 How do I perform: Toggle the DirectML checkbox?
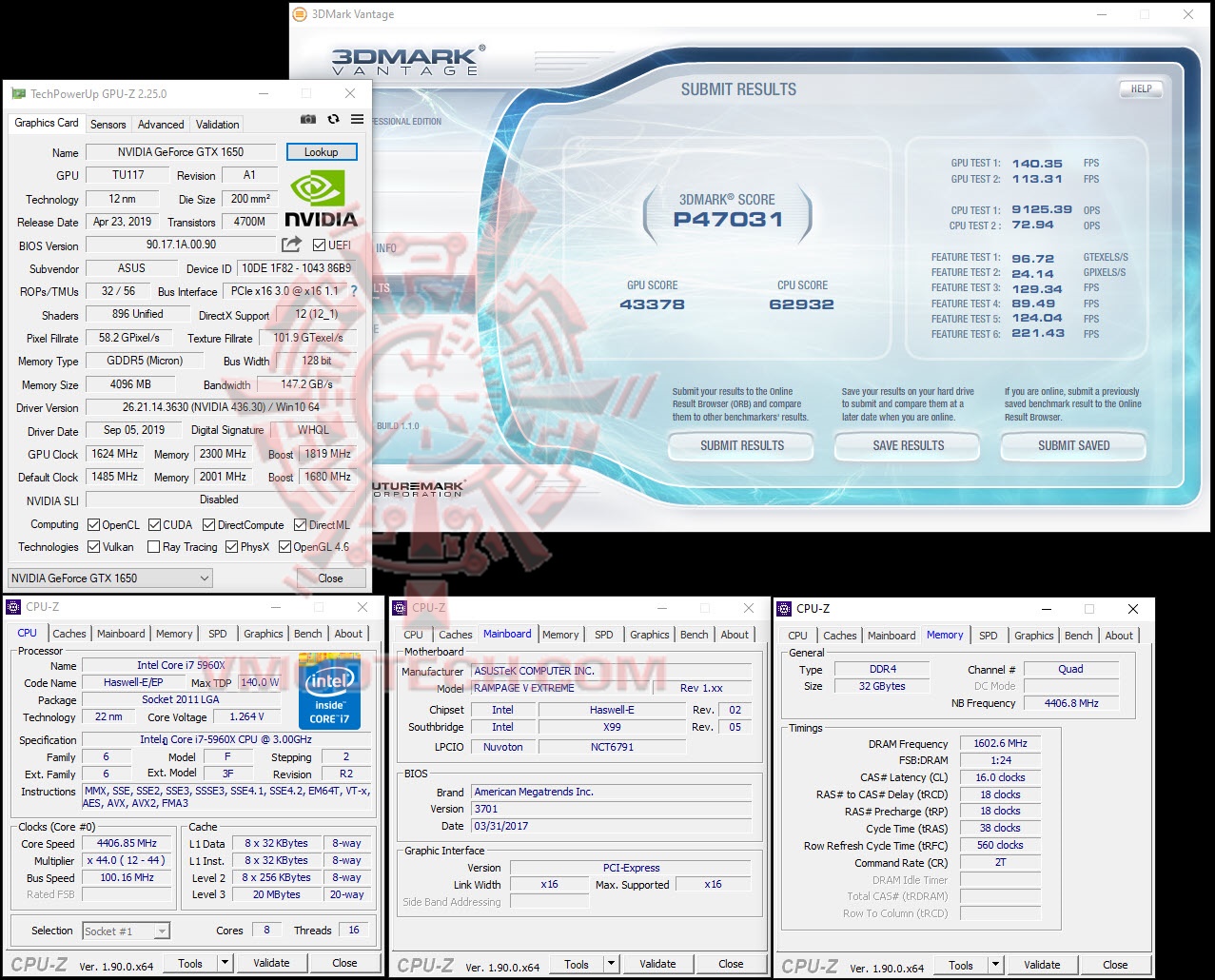pos(300,524)
